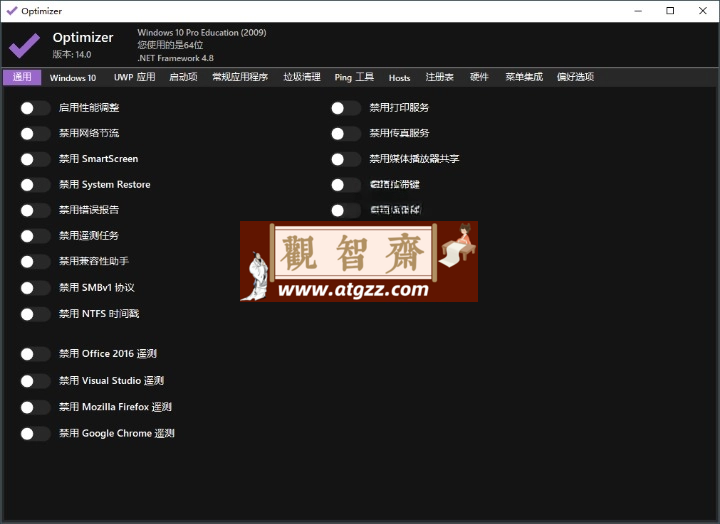Screen dimensions: 720x524
Task: Click the 版本: 14.0 version text
Action: tap(72, 54)
